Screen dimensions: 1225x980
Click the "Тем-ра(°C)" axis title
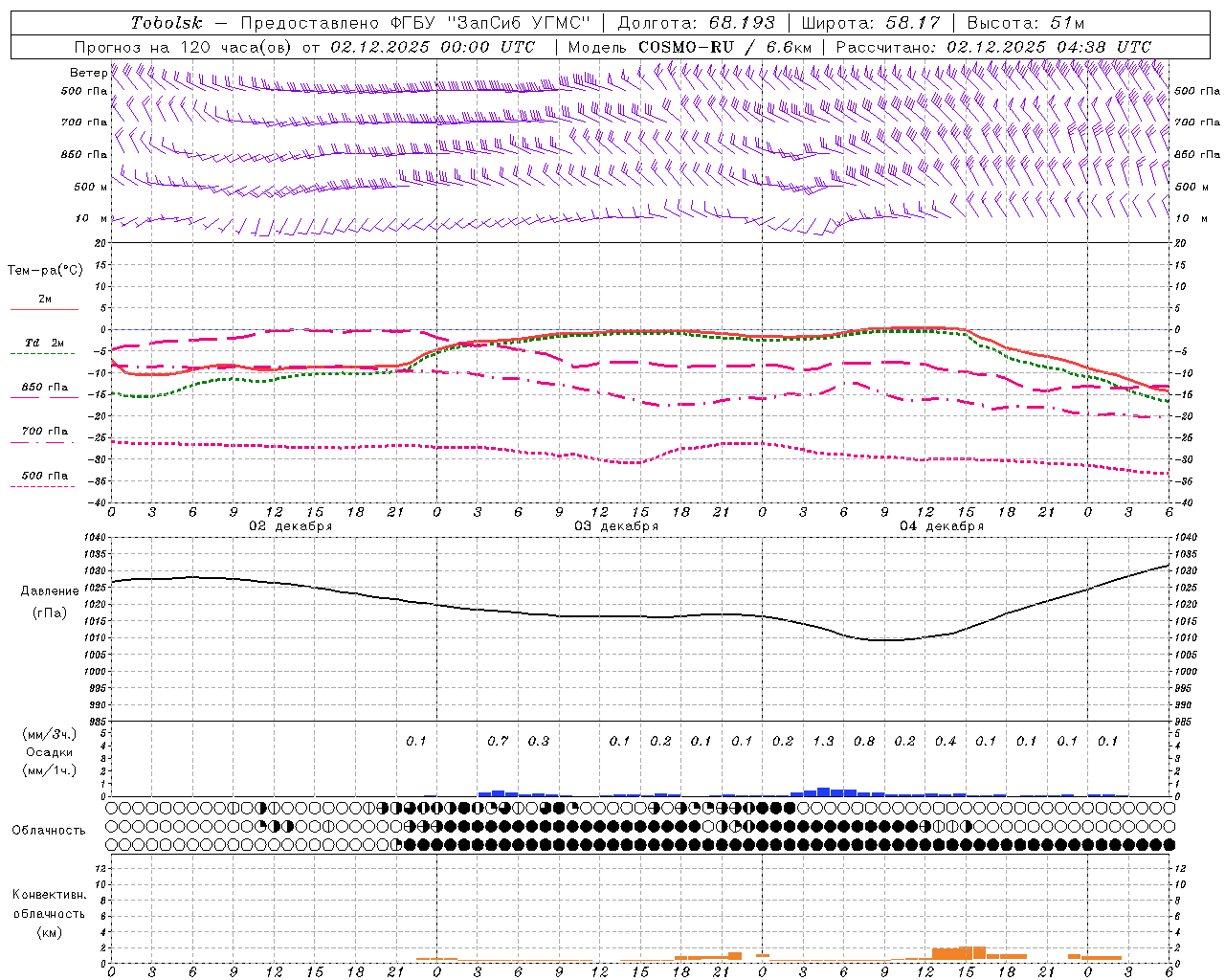(x=45, y=271)
